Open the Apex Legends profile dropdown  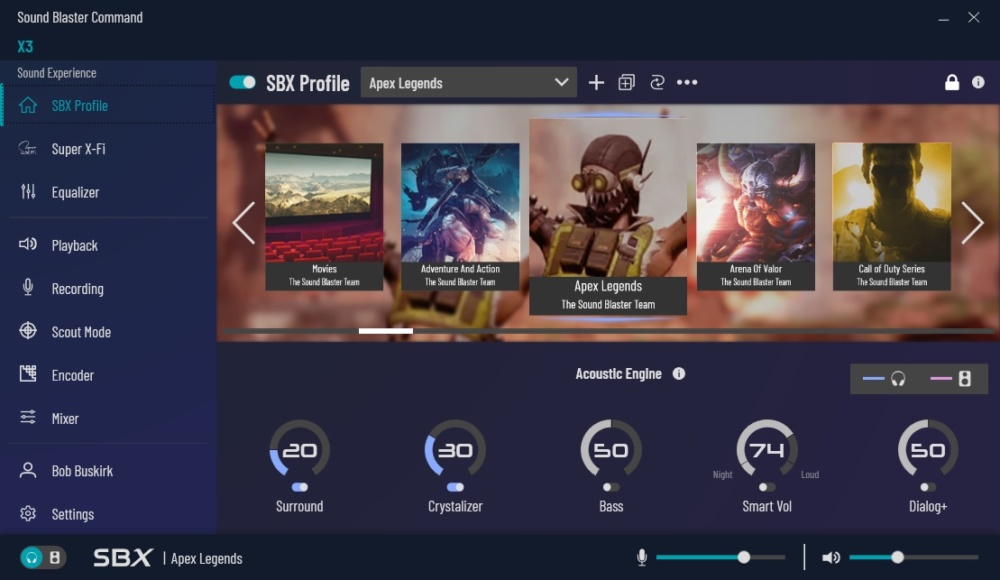click(468, 82)
